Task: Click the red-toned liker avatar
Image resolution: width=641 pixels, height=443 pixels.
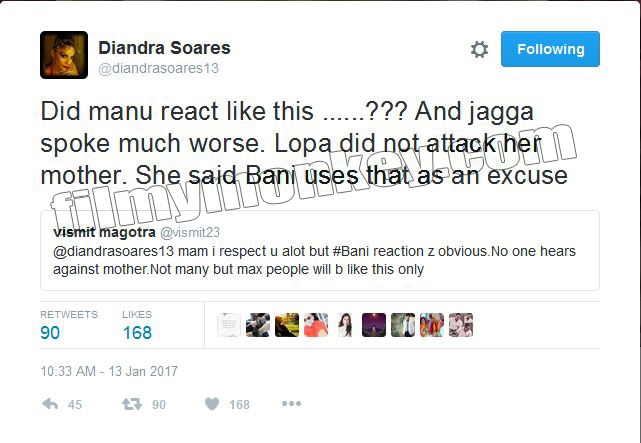Action: [x=316, y=325]
